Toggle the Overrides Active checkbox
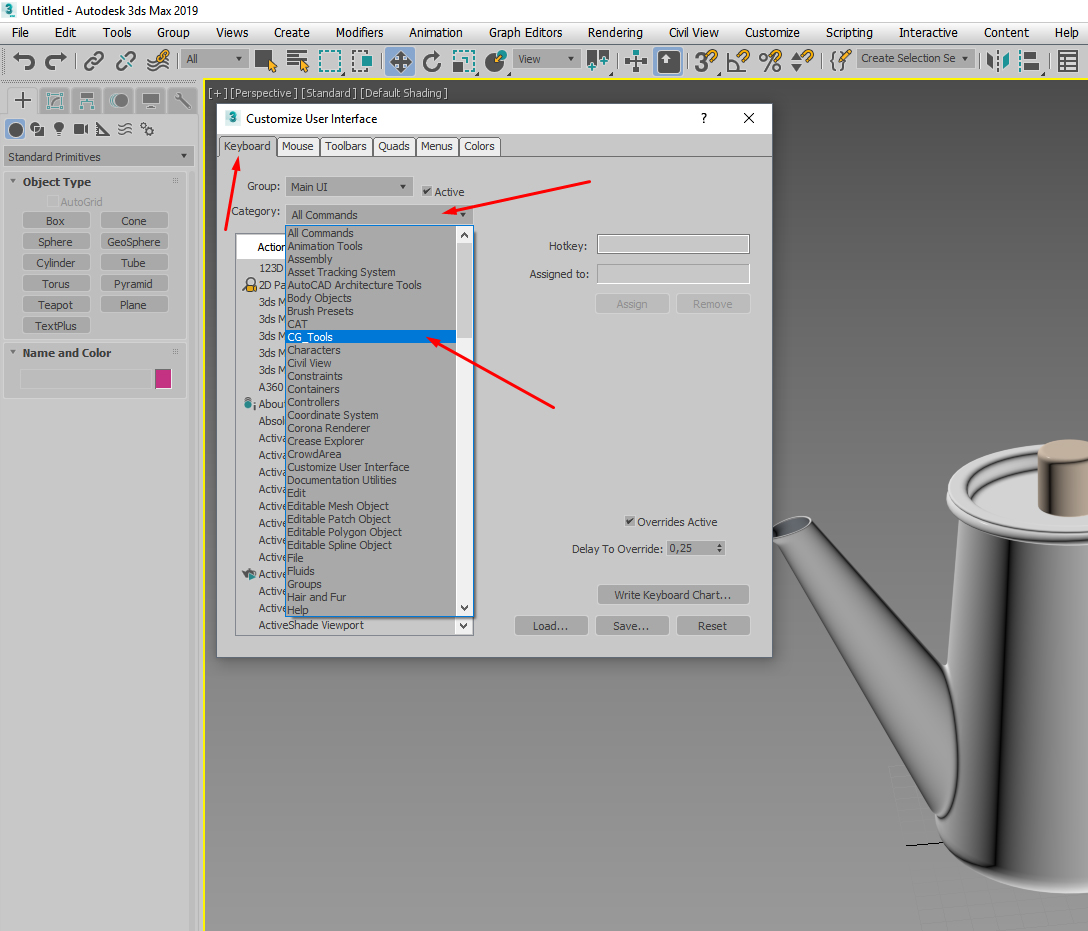The width and height of the screenshot is (1088, 931). [x=629, y=521]
